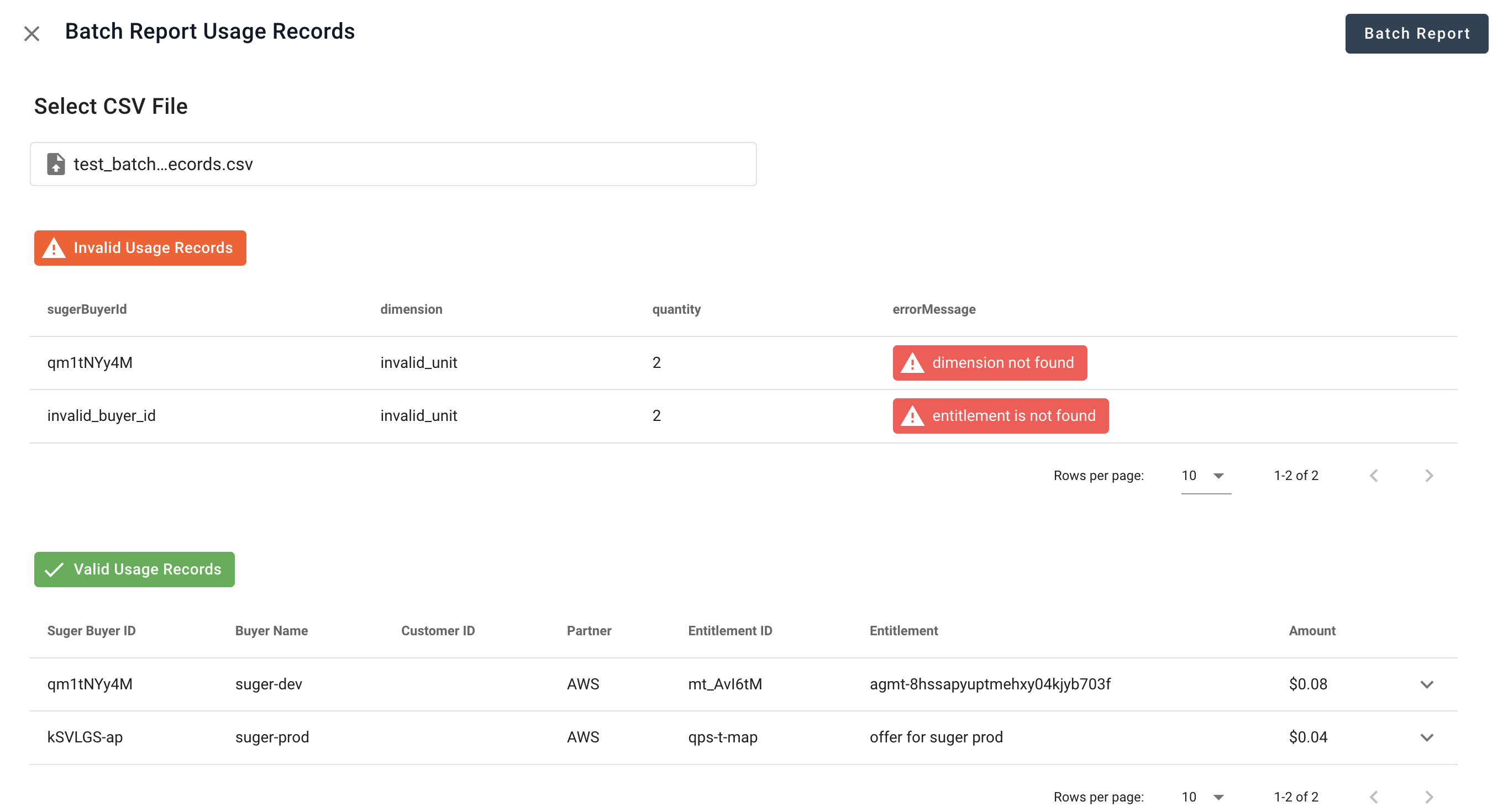Close the Batch Report Usage Records dialog
This screenshot has height=812, width=1503.
(31, 33)
